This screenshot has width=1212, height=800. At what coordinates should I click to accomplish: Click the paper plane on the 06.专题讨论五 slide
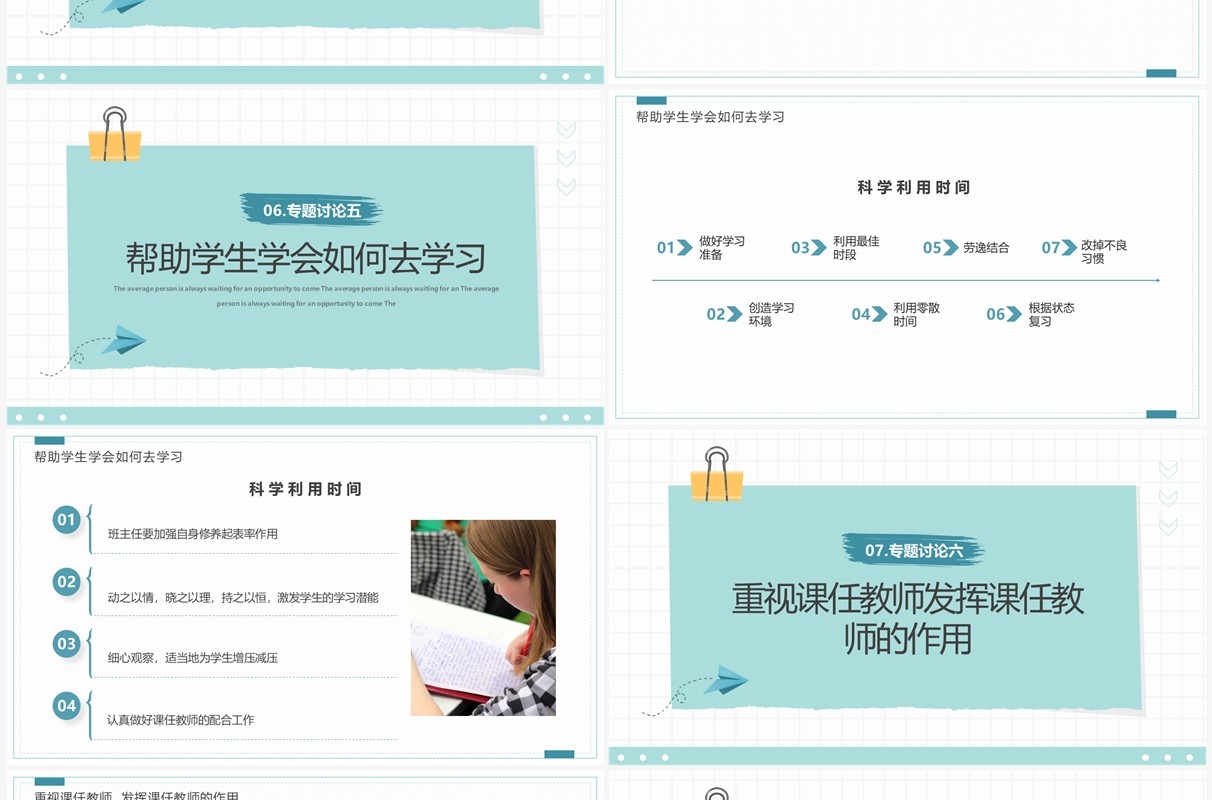point(123,340)
